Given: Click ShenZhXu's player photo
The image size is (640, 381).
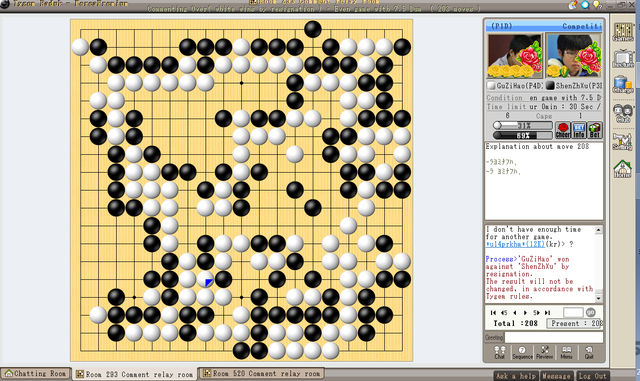Looking at the screenshot, I should (573, 56).
